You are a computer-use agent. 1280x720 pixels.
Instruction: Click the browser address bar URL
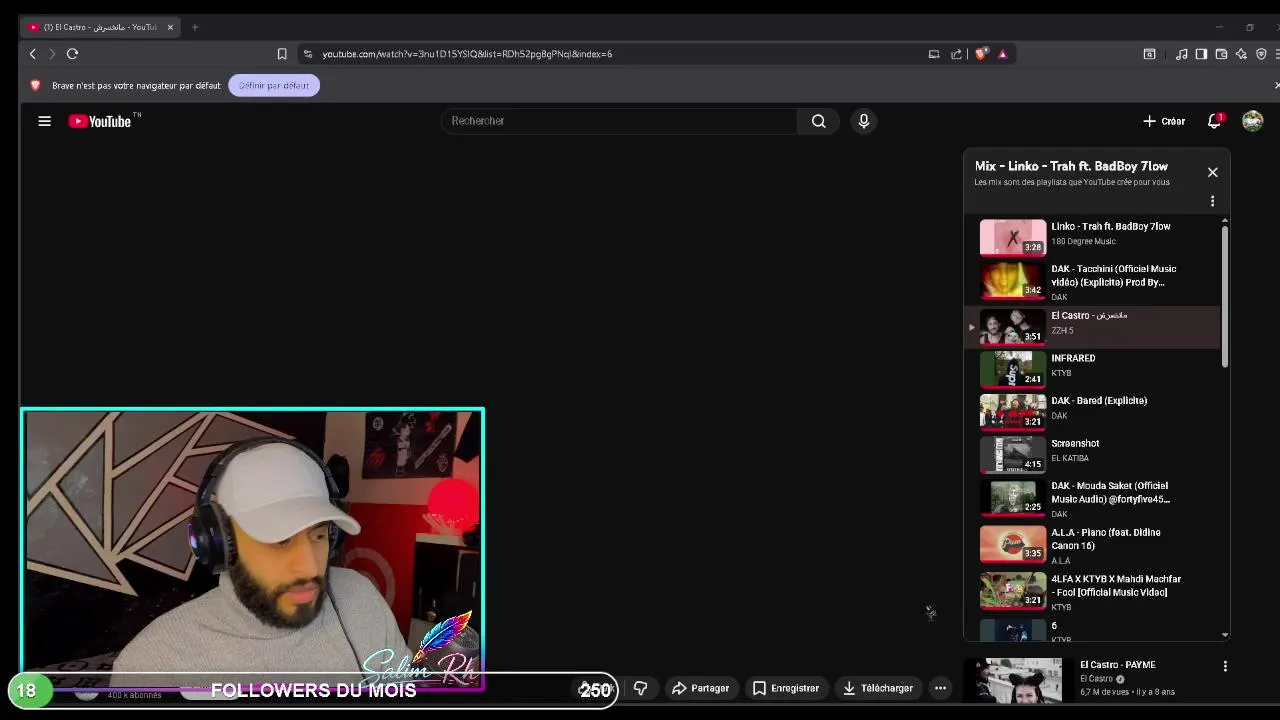pos(467,54)
